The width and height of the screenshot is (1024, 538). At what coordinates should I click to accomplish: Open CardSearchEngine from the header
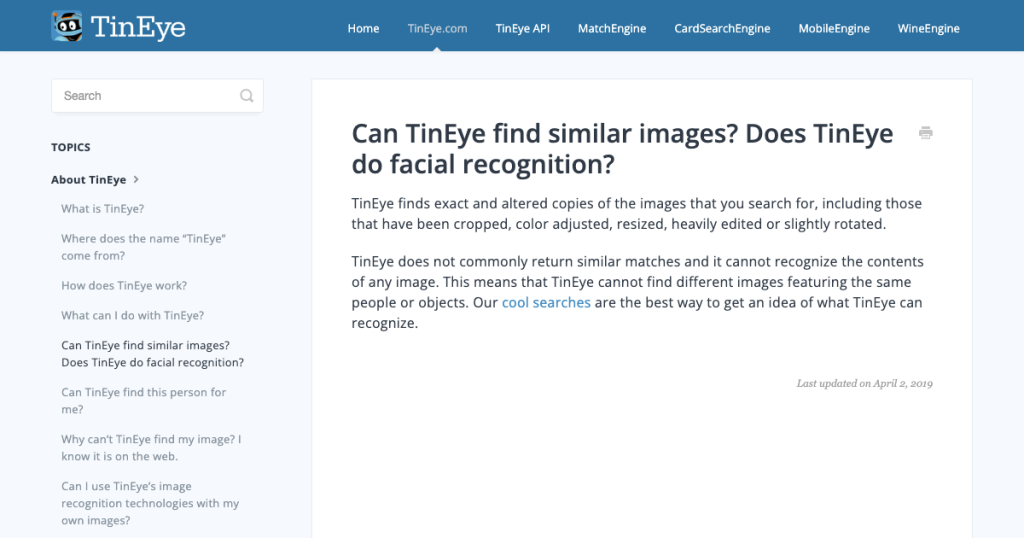point(722,29)
